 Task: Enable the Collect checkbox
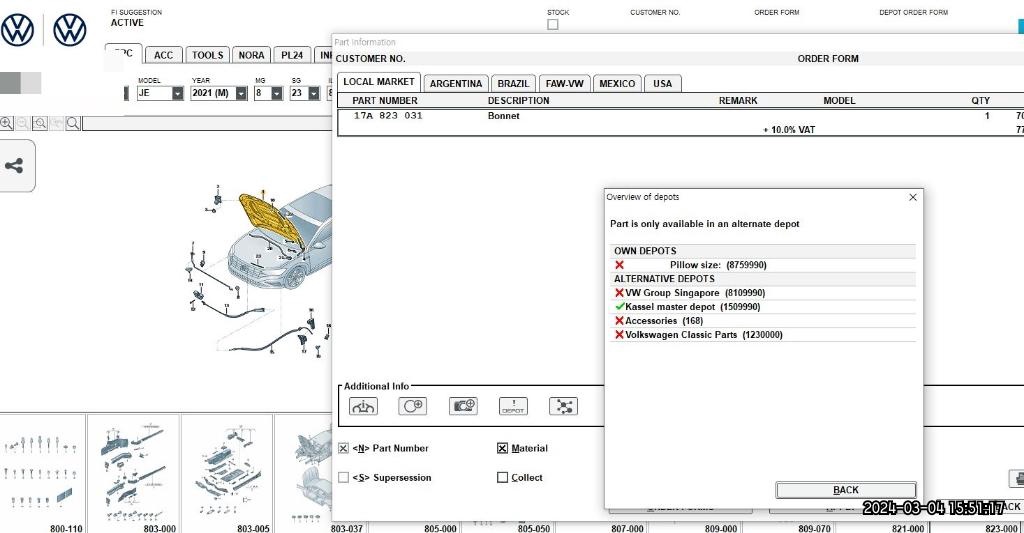[x=503, y=478]
